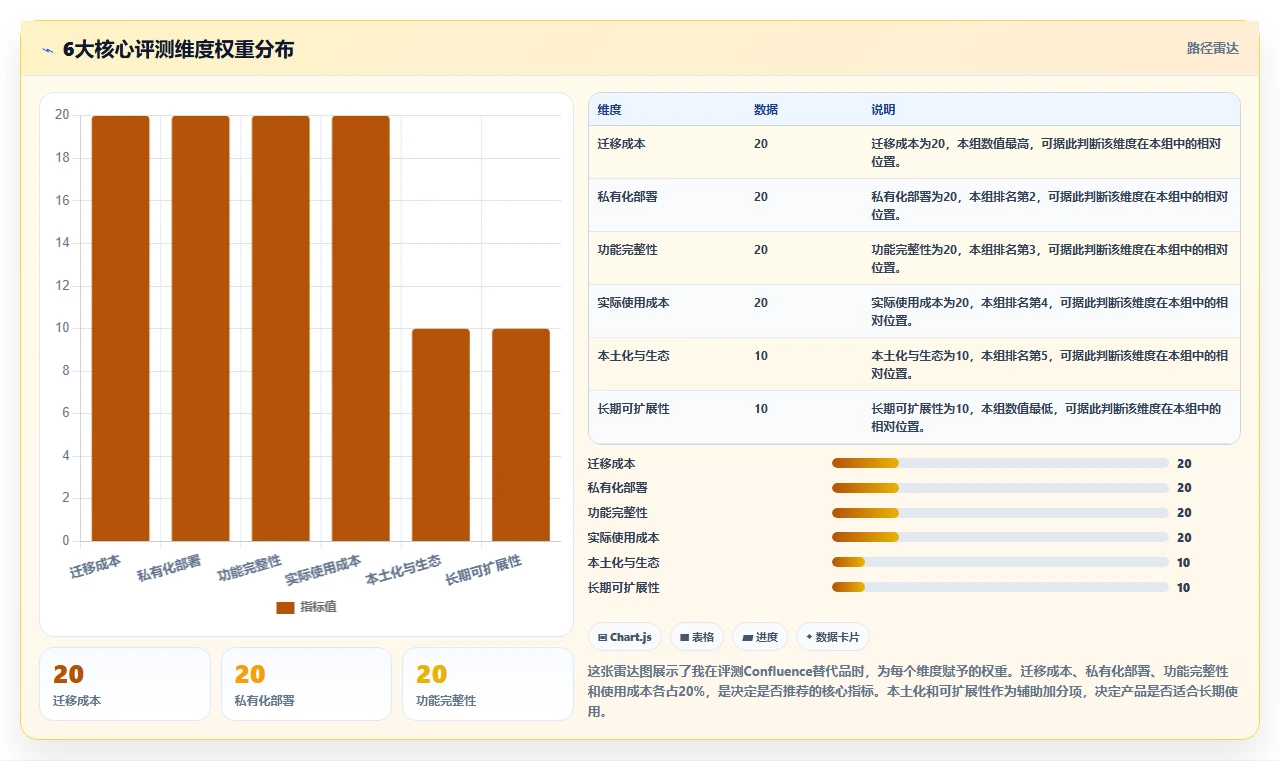Click the 本土化与生态 x-axis label

pos(404,570)
